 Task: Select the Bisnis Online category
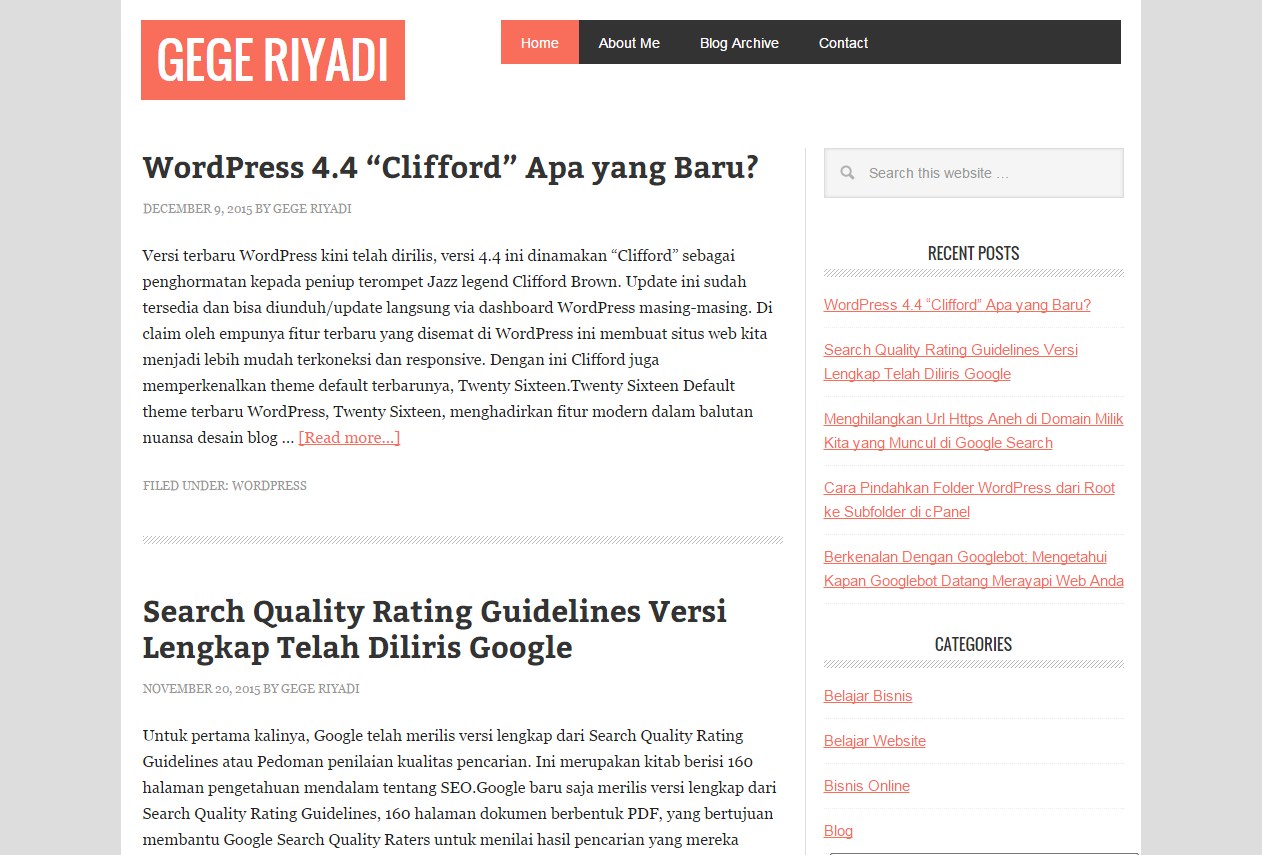point(867,786)
